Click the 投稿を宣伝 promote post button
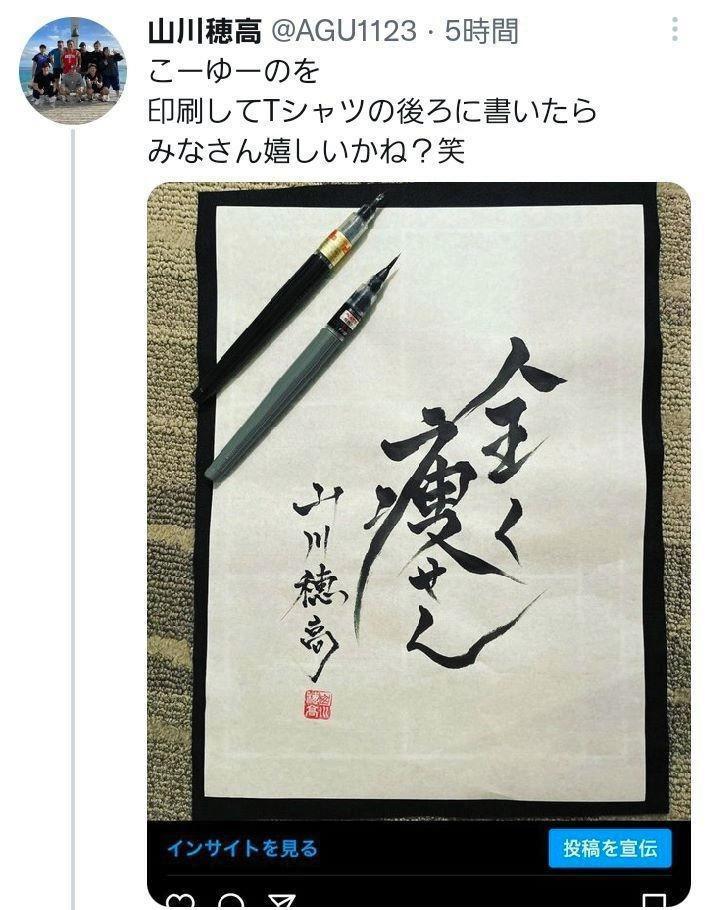The image size is (715, 910). click(x=609, y=848)
